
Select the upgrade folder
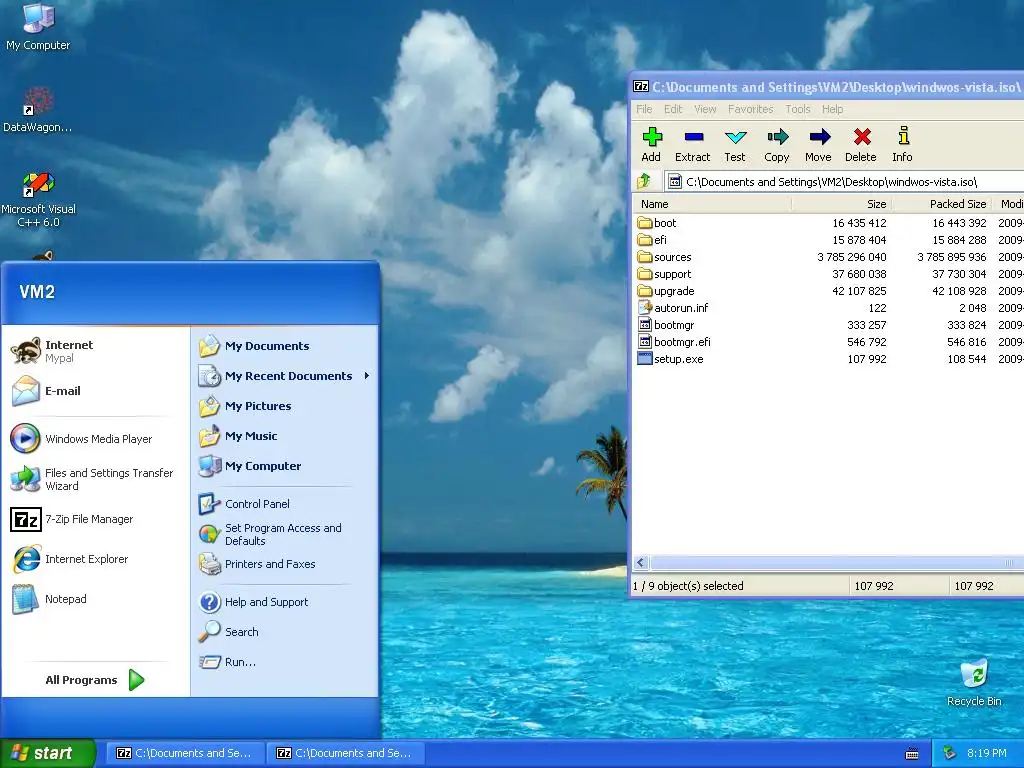pyautogui.click(x=665, y=291)
